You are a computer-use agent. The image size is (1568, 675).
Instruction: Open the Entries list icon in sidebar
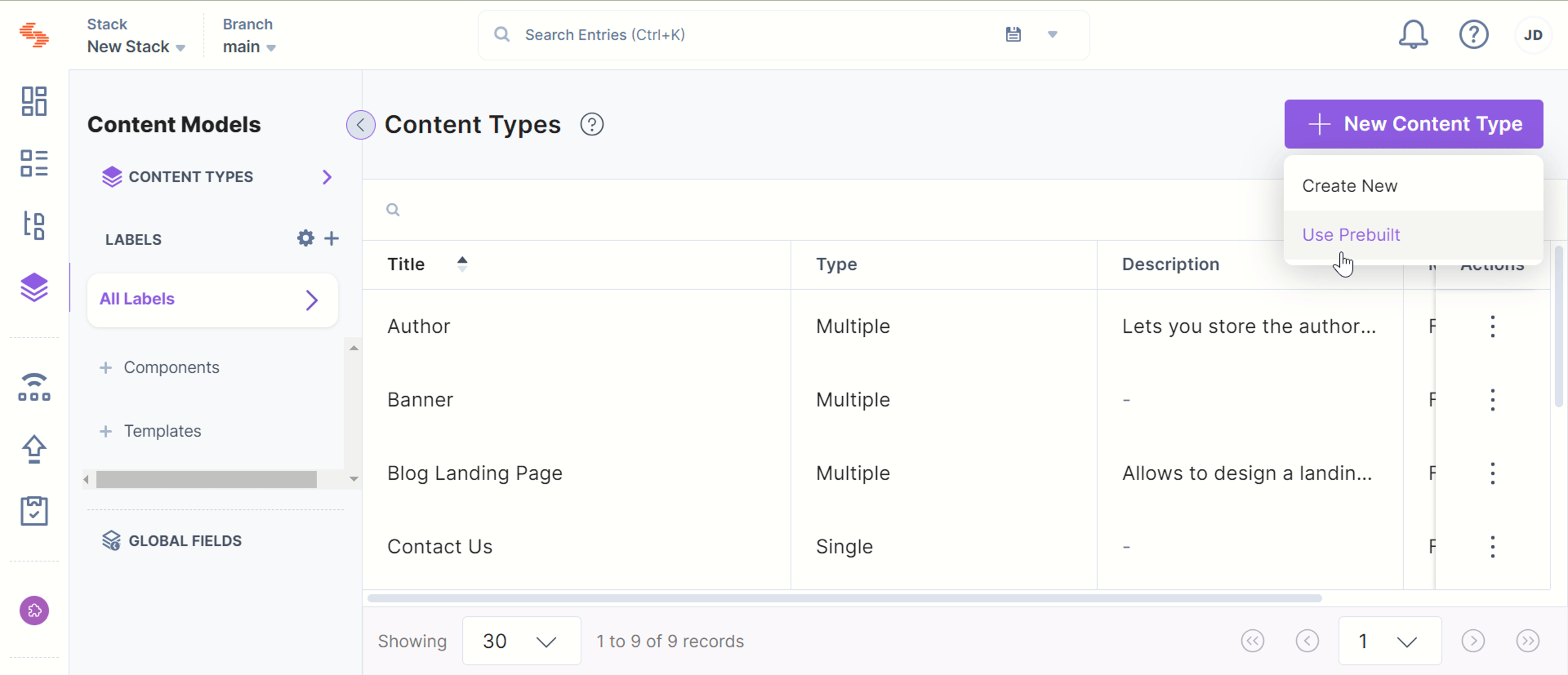click(x=34, y=163)
